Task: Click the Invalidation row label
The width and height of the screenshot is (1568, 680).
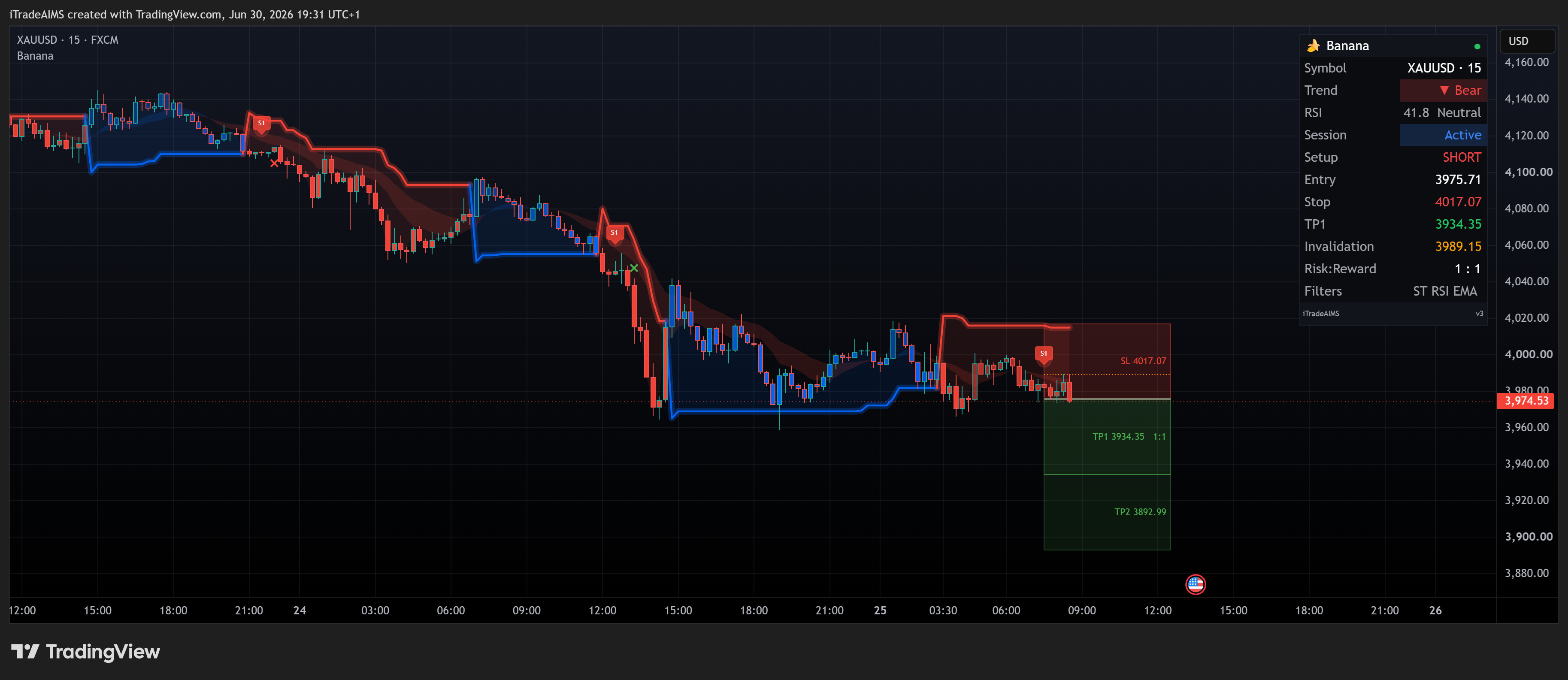Action: click(x=1339, y=247)
